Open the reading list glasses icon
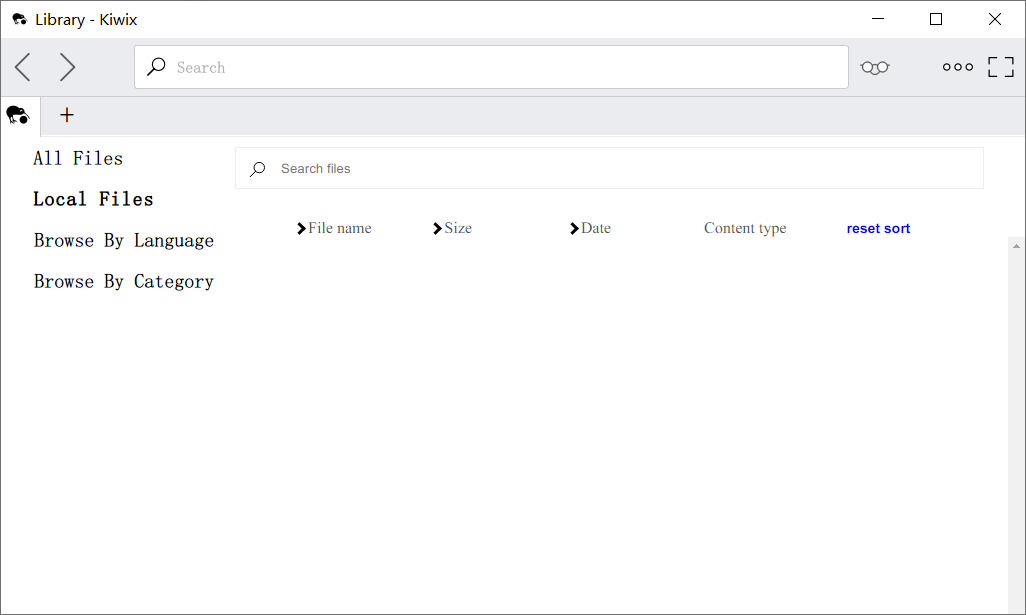1026x615 pixels. tap(875, 67)
